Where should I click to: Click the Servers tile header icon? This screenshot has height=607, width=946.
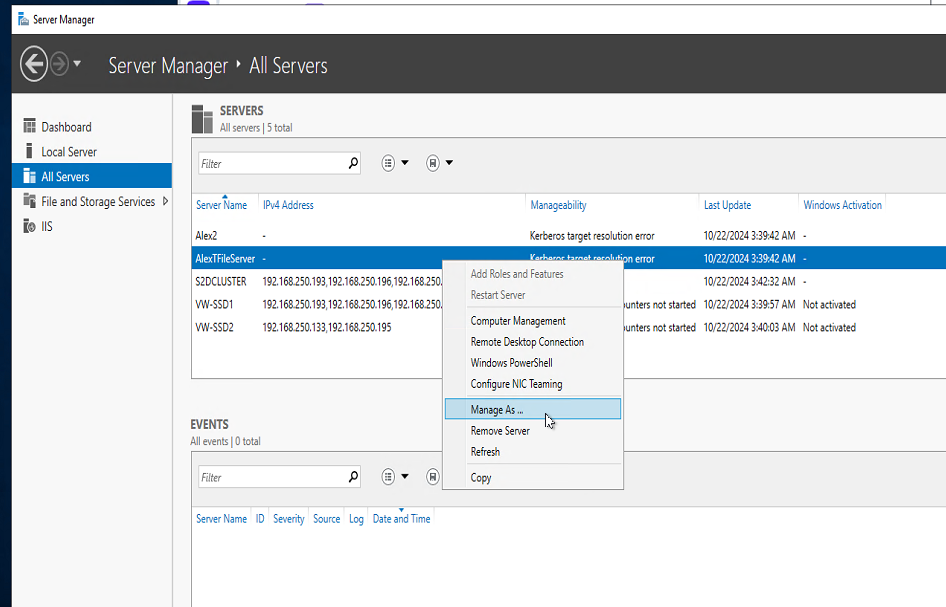202,119
